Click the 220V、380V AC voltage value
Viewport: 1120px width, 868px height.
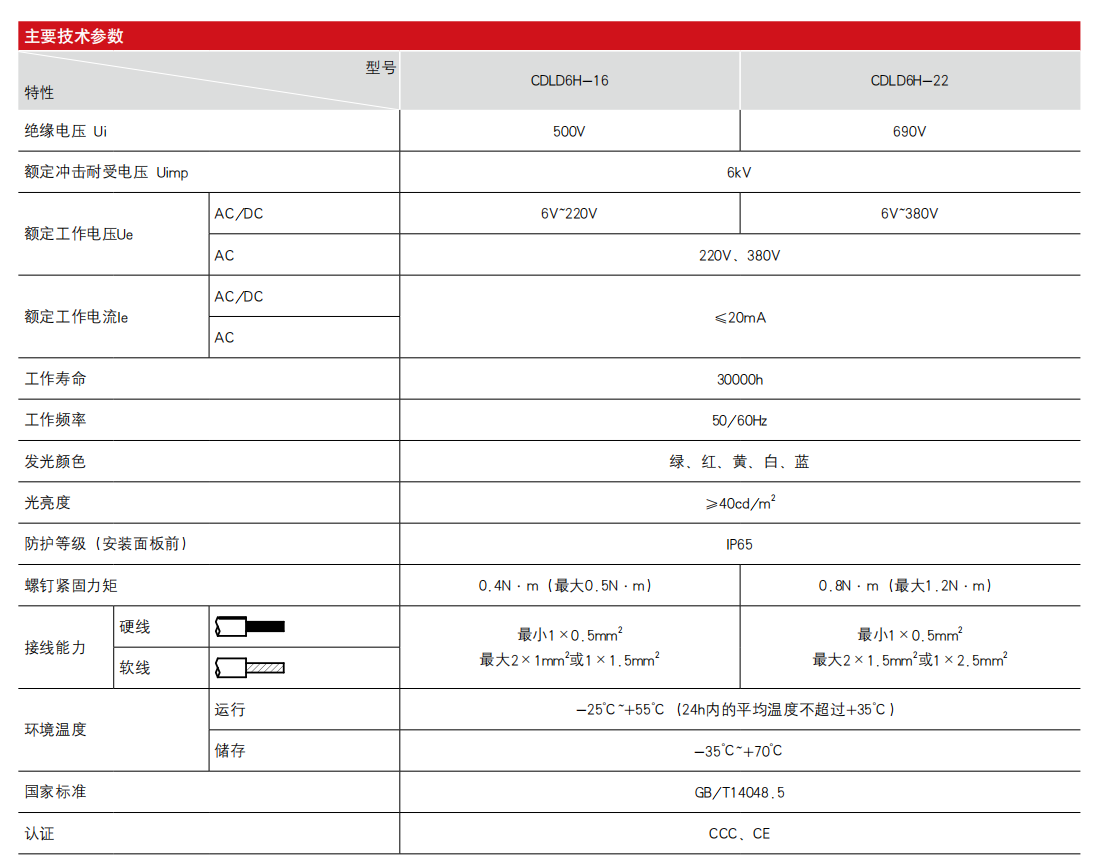(739, 255)
